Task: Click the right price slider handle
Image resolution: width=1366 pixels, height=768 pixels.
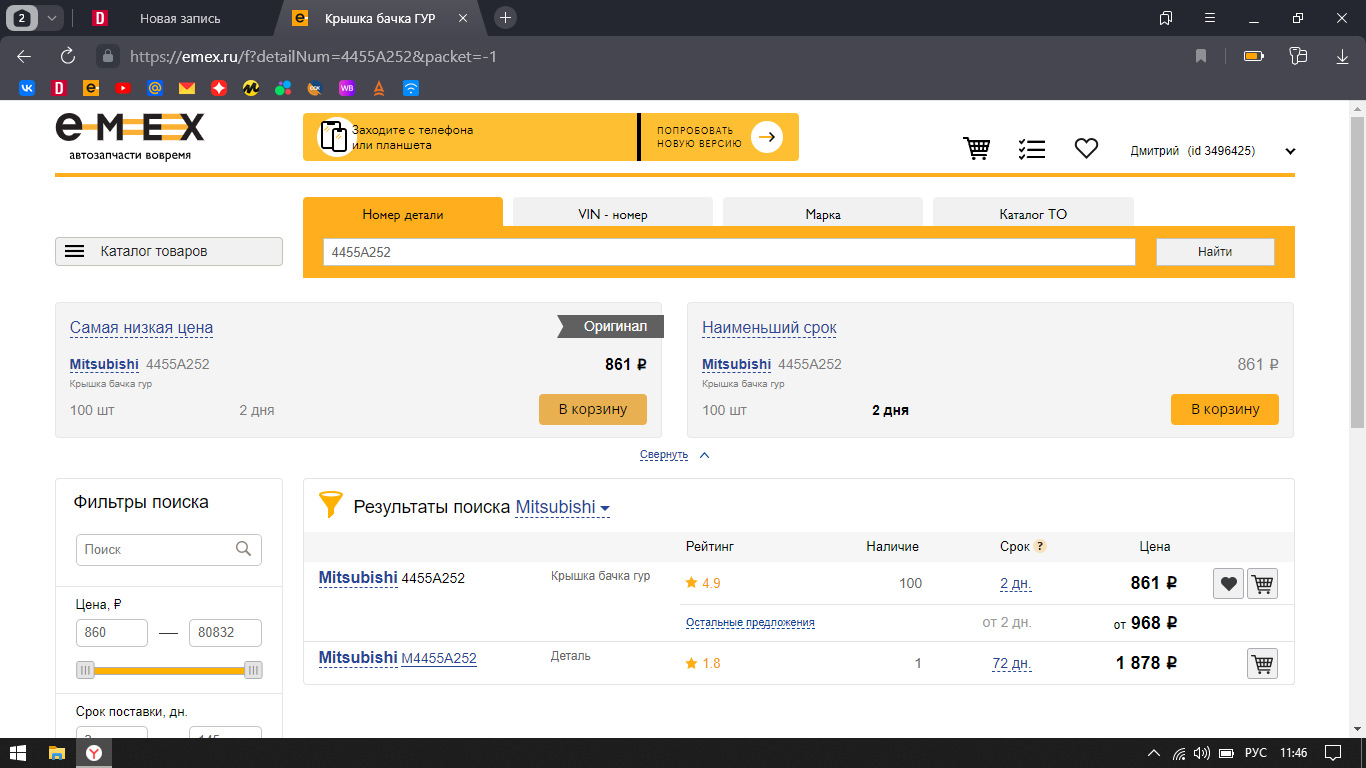Action: 253,670
